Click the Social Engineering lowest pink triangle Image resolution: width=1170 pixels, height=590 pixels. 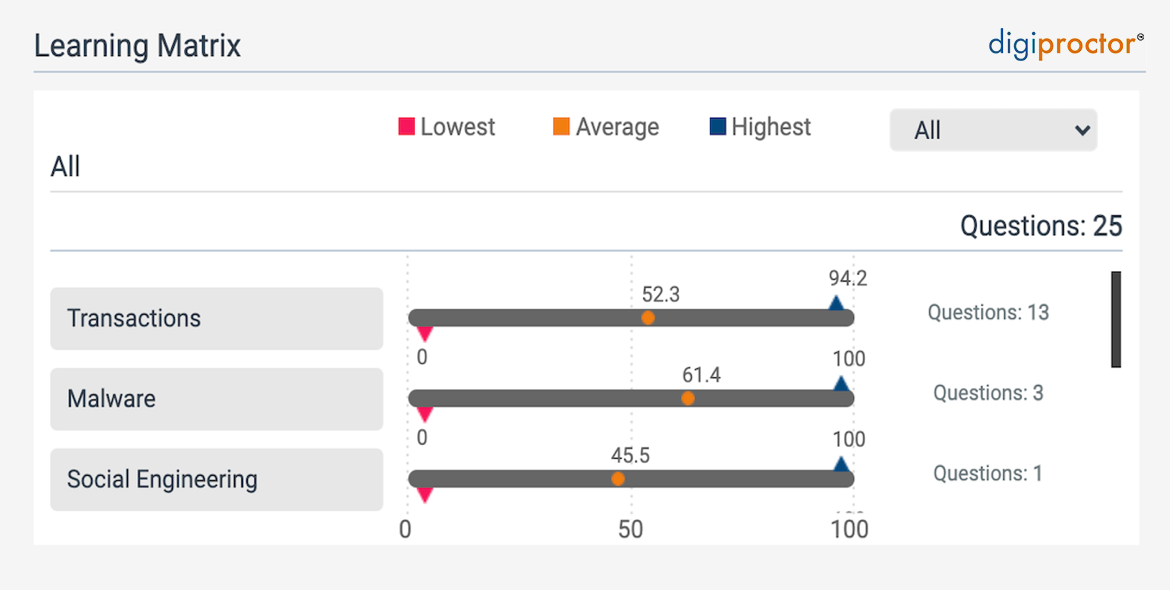point(424,494)
